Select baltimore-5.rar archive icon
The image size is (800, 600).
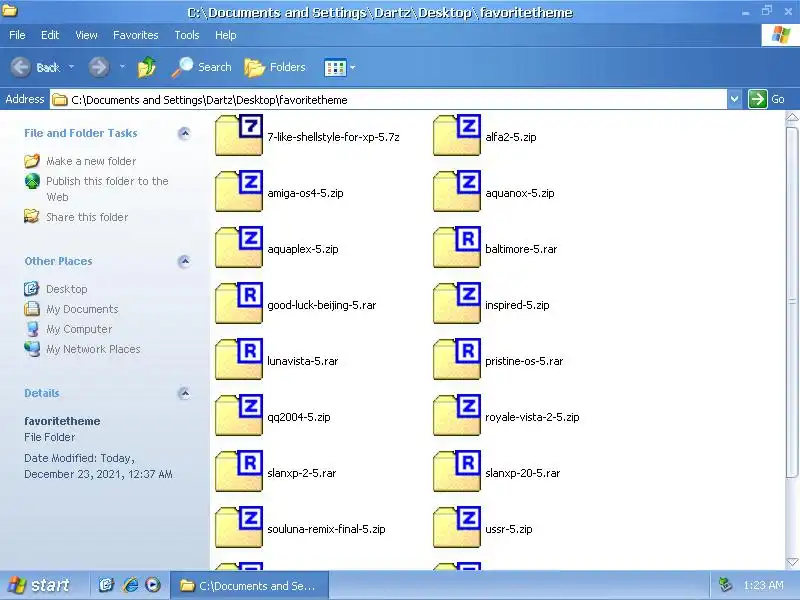pyautogui.click(x=457, y=247)
